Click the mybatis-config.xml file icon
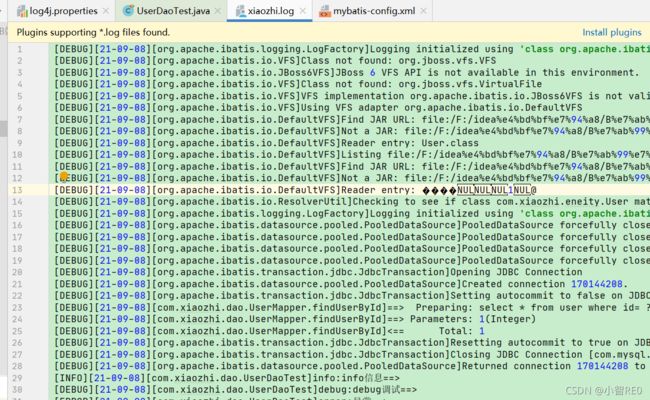Screen dimensions: 650x400 coord(325,11)
